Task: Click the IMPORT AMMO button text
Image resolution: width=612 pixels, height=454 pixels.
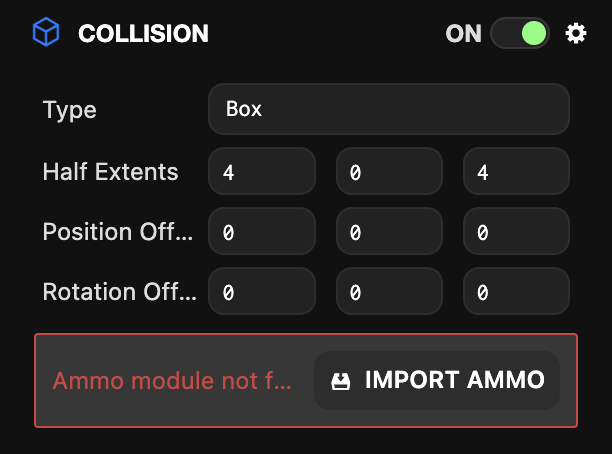Action: point(454,380)
